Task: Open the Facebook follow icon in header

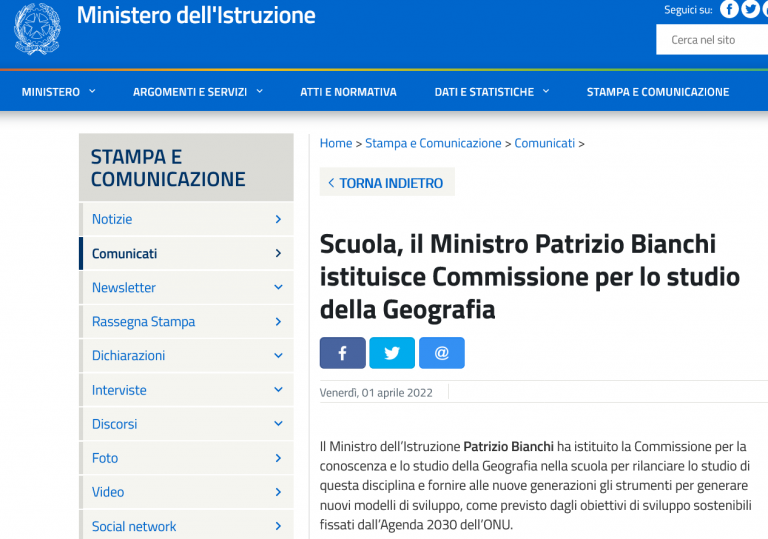Action: click(x=729, y=9)
